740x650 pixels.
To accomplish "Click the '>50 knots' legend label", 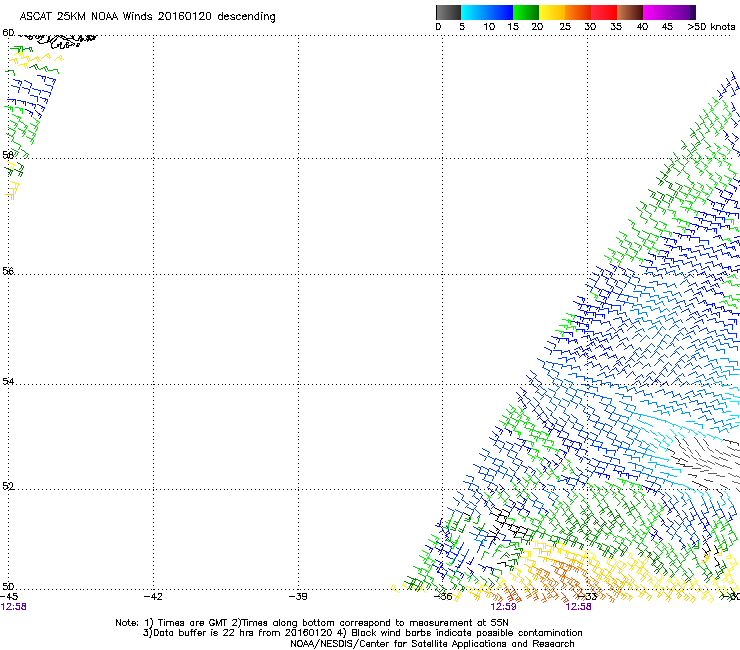I will [x=711, y=27].
